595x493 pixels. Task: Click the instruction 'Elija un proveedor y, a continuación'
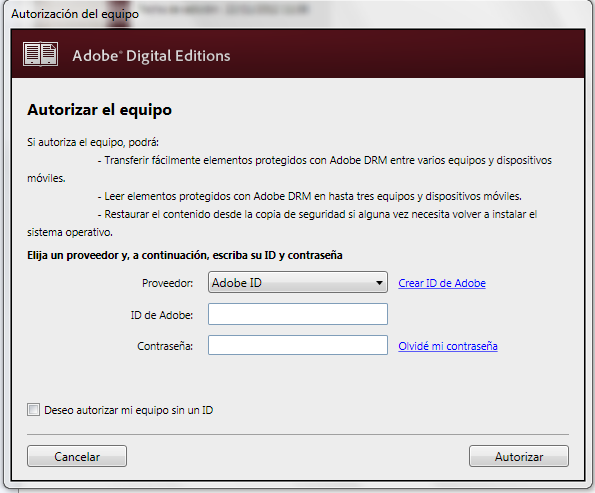185,255
